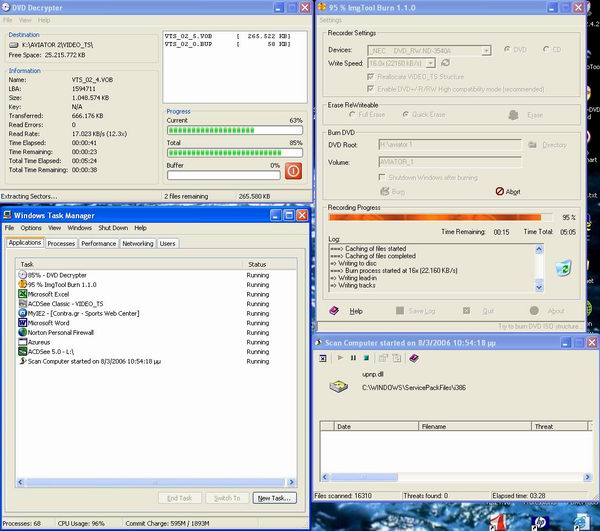Enable Shutdown Windows after burning

(382, 177)
